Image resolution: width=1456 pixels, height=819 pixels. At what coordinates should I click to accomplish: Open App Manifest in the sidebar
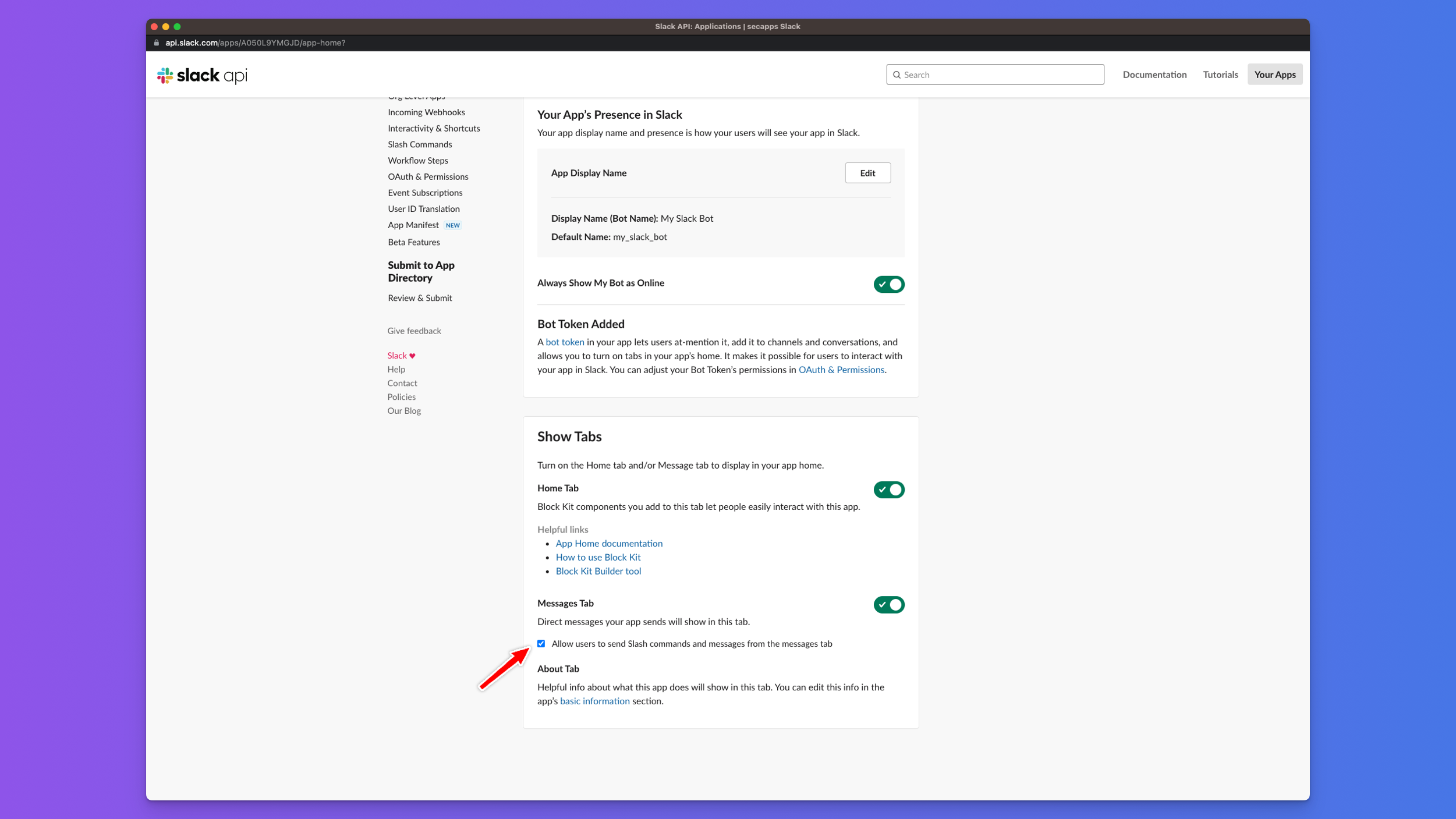click(x=413, y=225)
